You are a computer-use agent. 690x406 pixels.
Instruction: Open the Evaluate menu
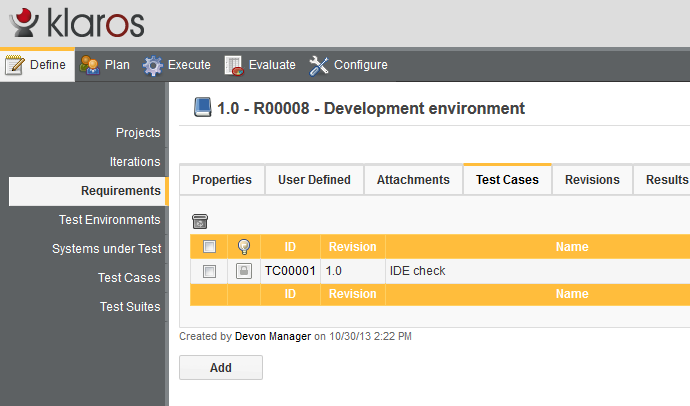coord(260,65)
